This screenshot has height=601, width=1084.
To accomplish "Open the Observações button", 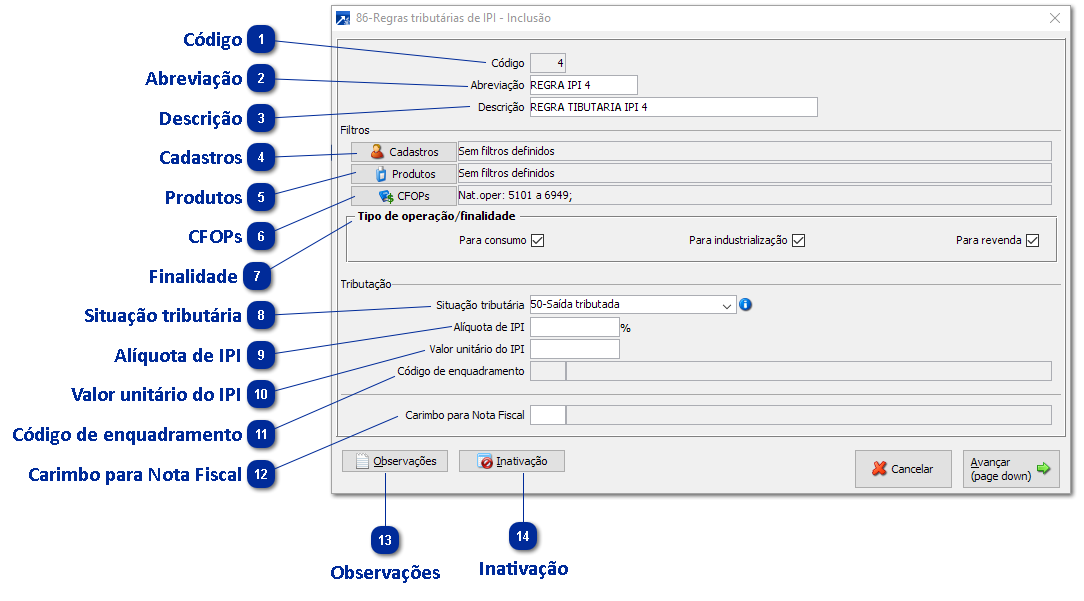I will pos(395,461).
